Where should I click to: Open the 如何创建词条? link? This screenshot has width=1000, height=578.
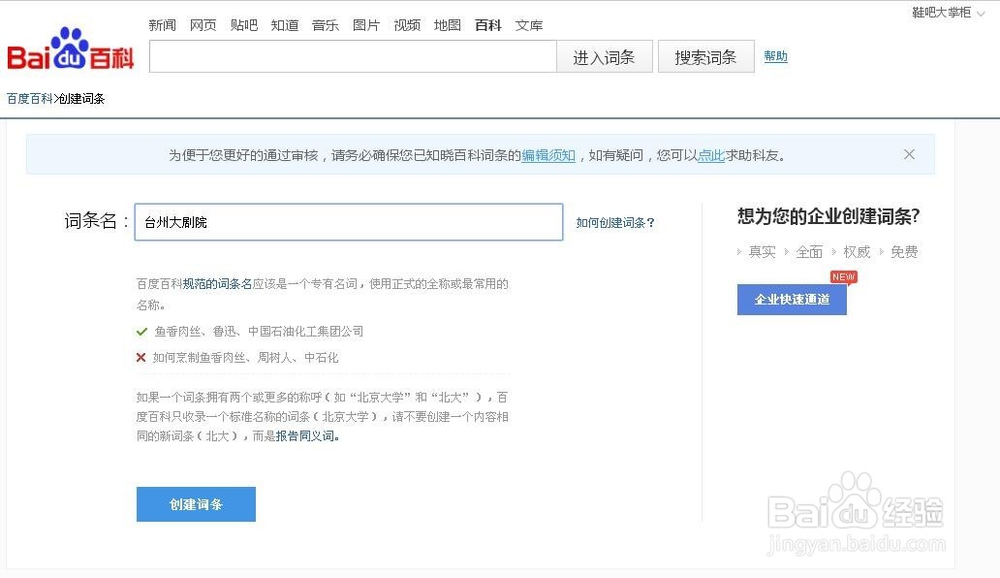pyautogui.click(x=615, y=223)
